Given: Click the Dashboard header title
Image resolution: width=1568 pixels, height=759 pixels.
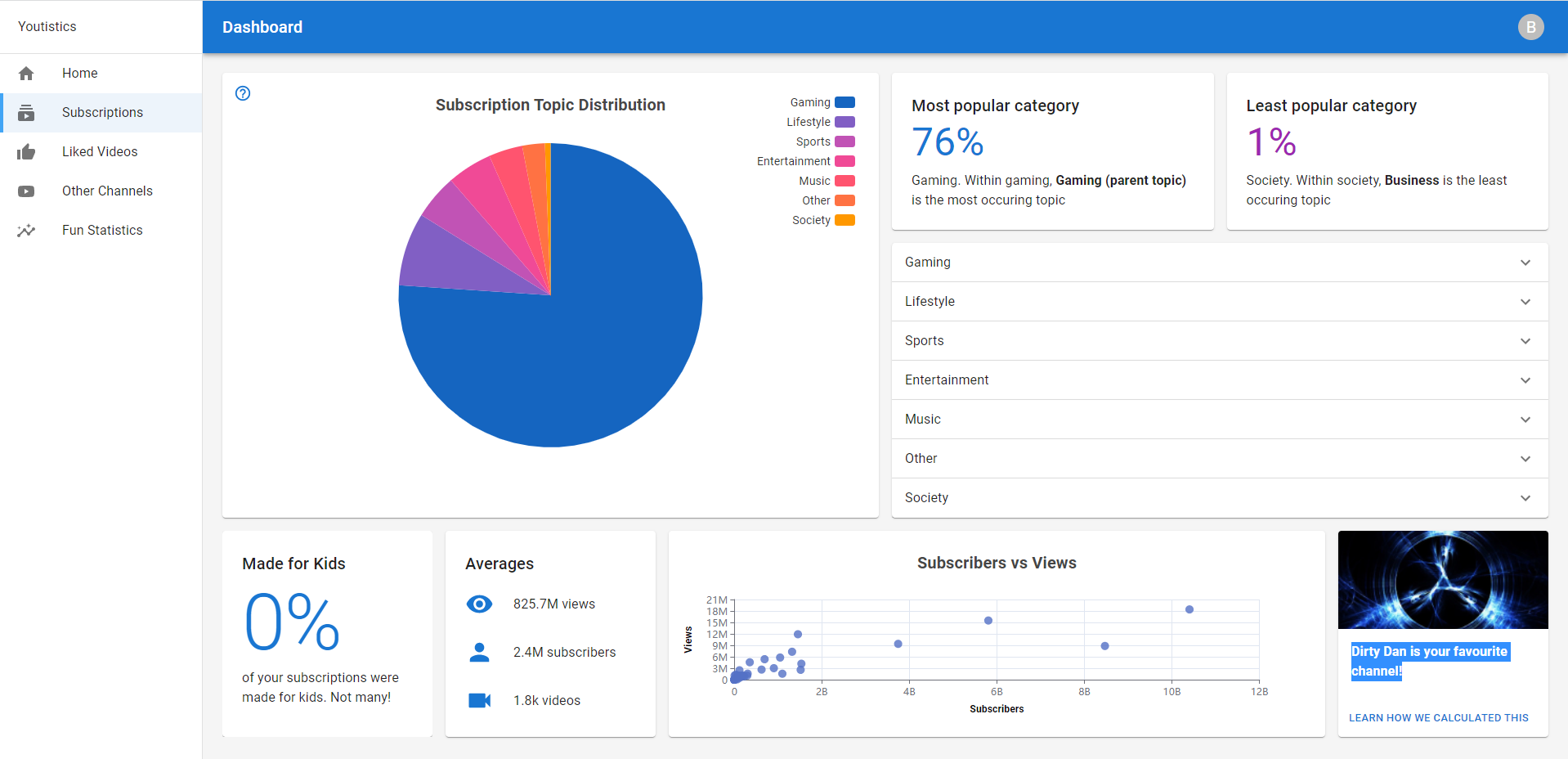Looking at the screenshot, I should click(x=262, y=27).
